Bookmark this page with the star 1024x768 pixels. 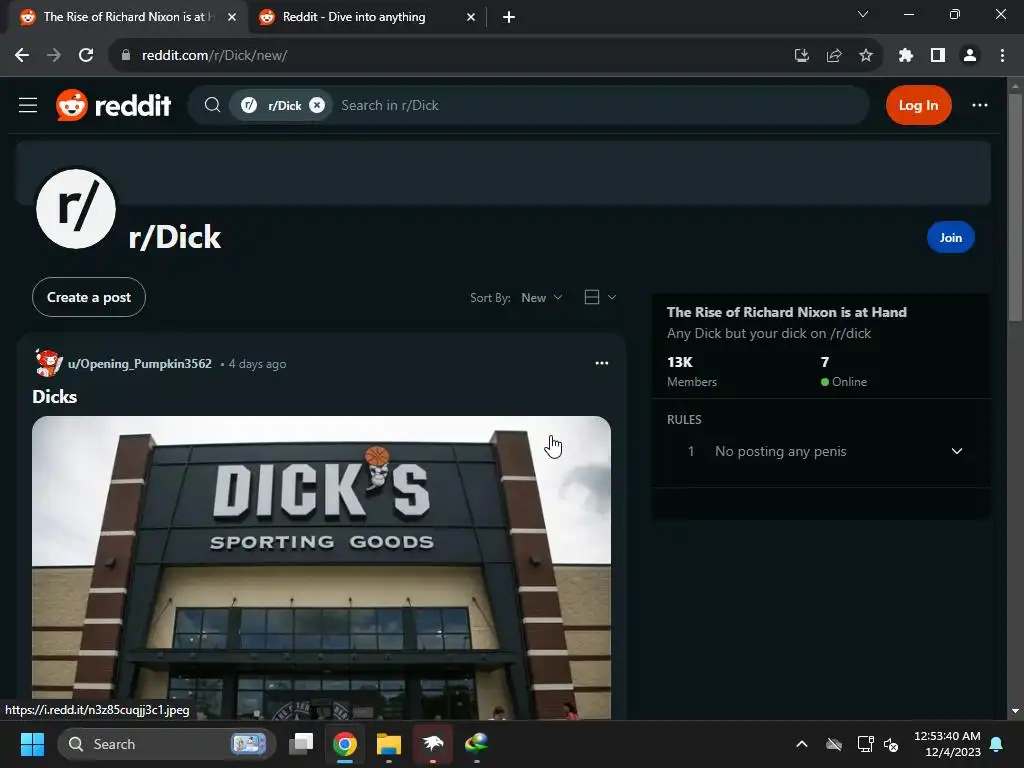coord(866,56)
